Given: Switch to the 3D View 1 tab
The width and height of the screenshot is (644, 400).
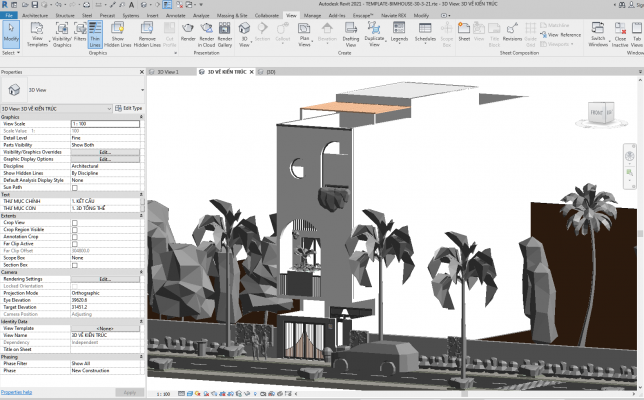Looking at the screenshot, I should (166, 72).
